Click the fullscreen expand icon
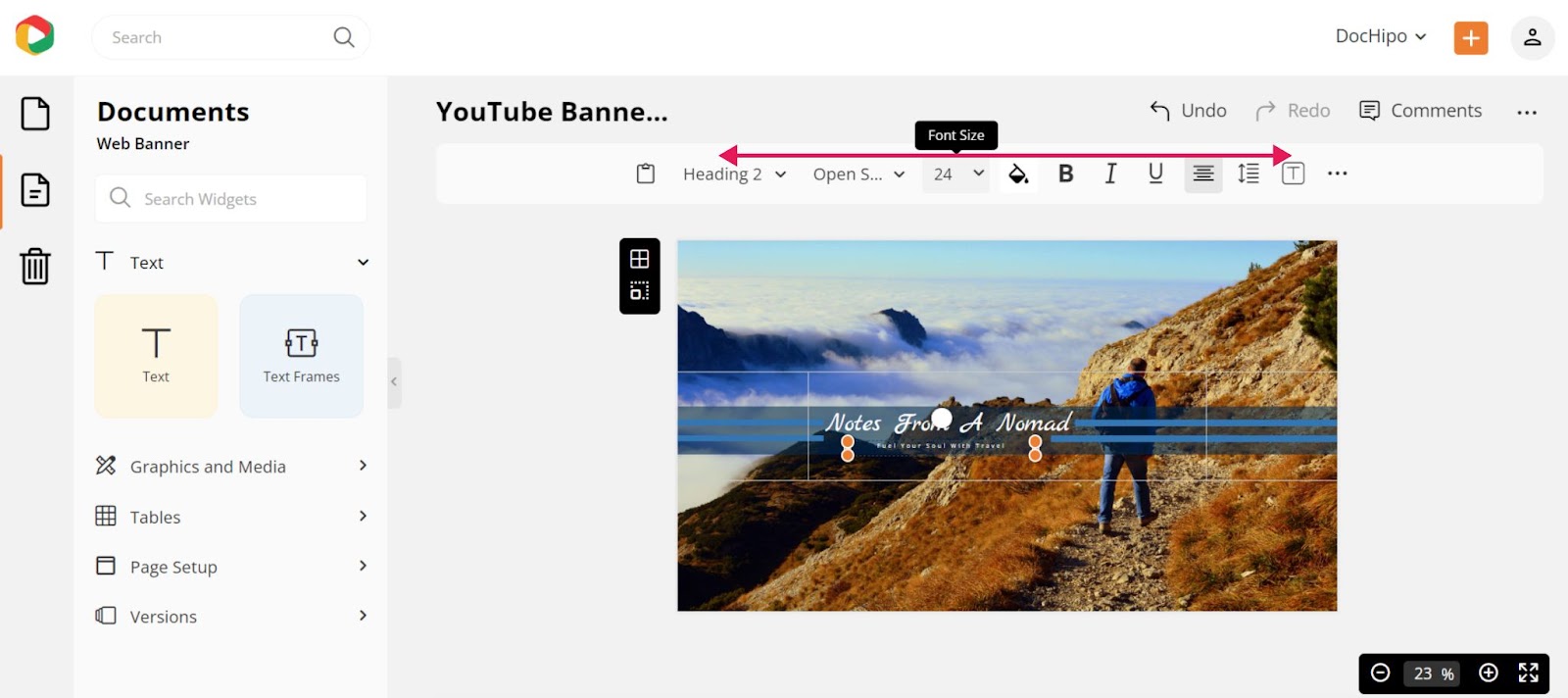Viewport: 1568px width, 698px height. click(x=1528, y=673)
